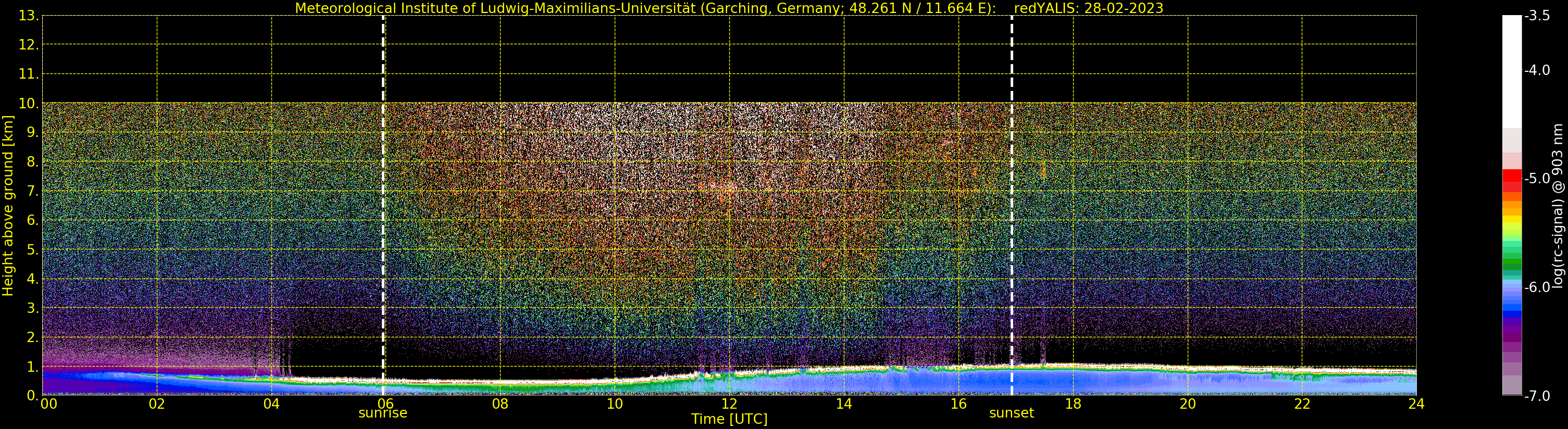Click the time axis tick label 14
Image resolution: width=1568 pixels, height=429 pixels.
point(844,404)
